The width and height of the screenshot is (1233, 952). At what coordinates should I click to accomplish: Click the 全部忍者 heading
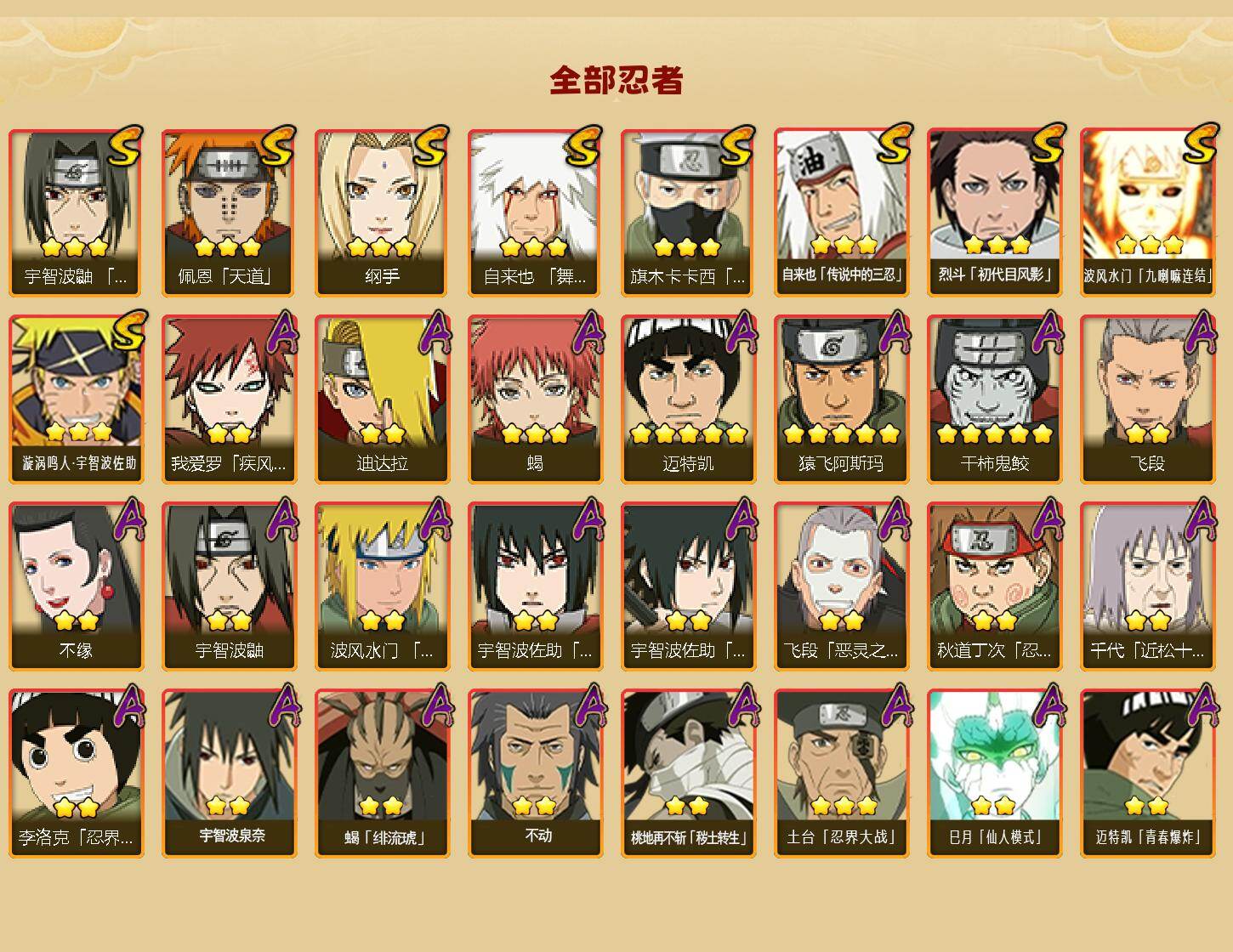click(x=616, y=81)
